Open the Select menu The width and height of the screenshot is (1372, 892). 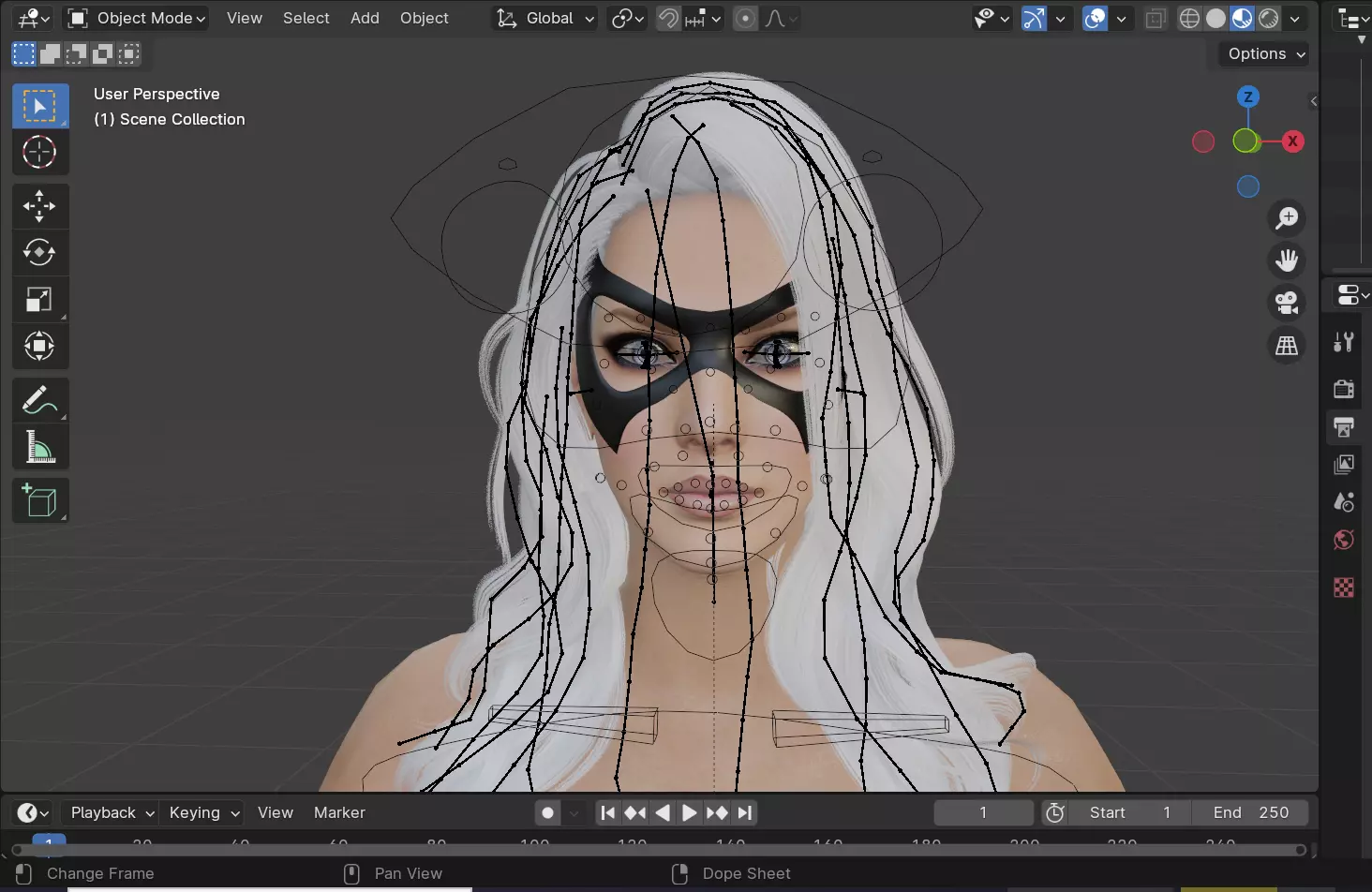click(x=306, y=18)
